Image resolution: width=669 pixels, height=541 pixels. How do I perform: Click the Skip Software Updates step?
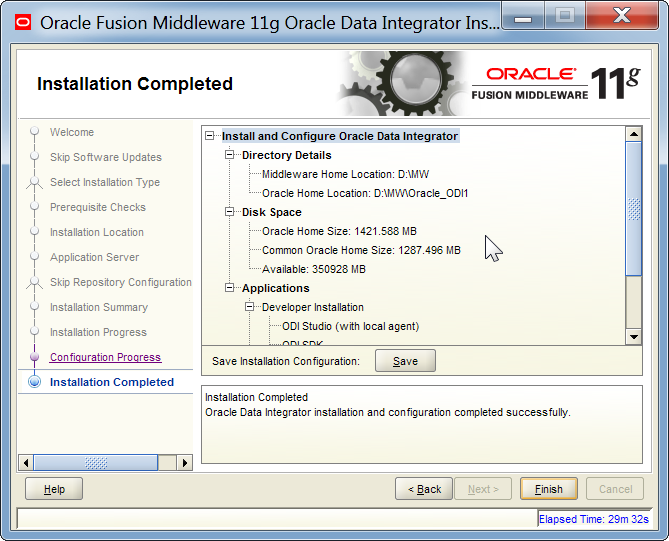click(106, 157)
